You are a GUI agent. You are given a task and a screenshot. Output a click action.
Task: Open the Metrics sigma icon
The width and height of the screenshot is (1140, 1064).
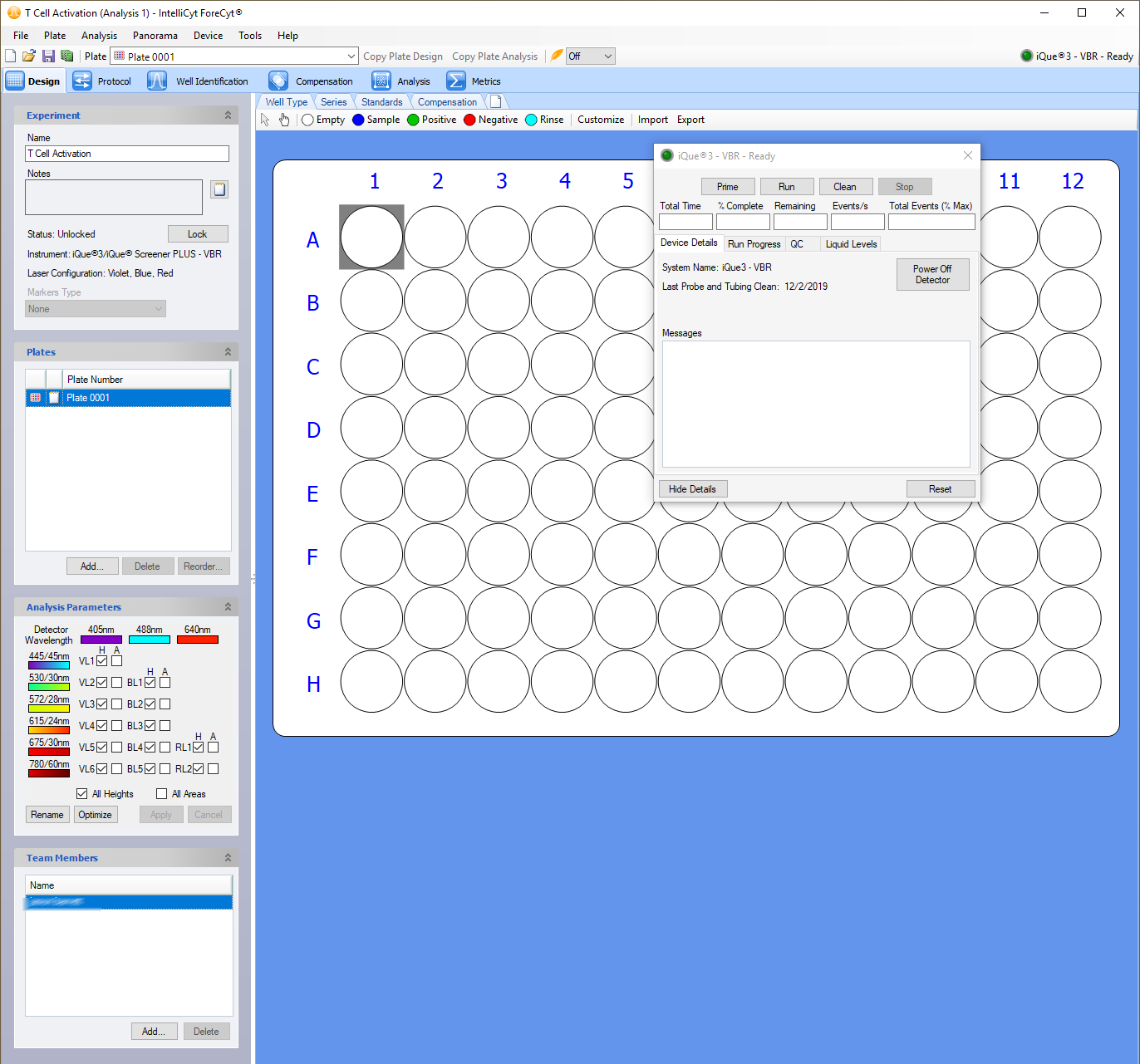point(455,81)
